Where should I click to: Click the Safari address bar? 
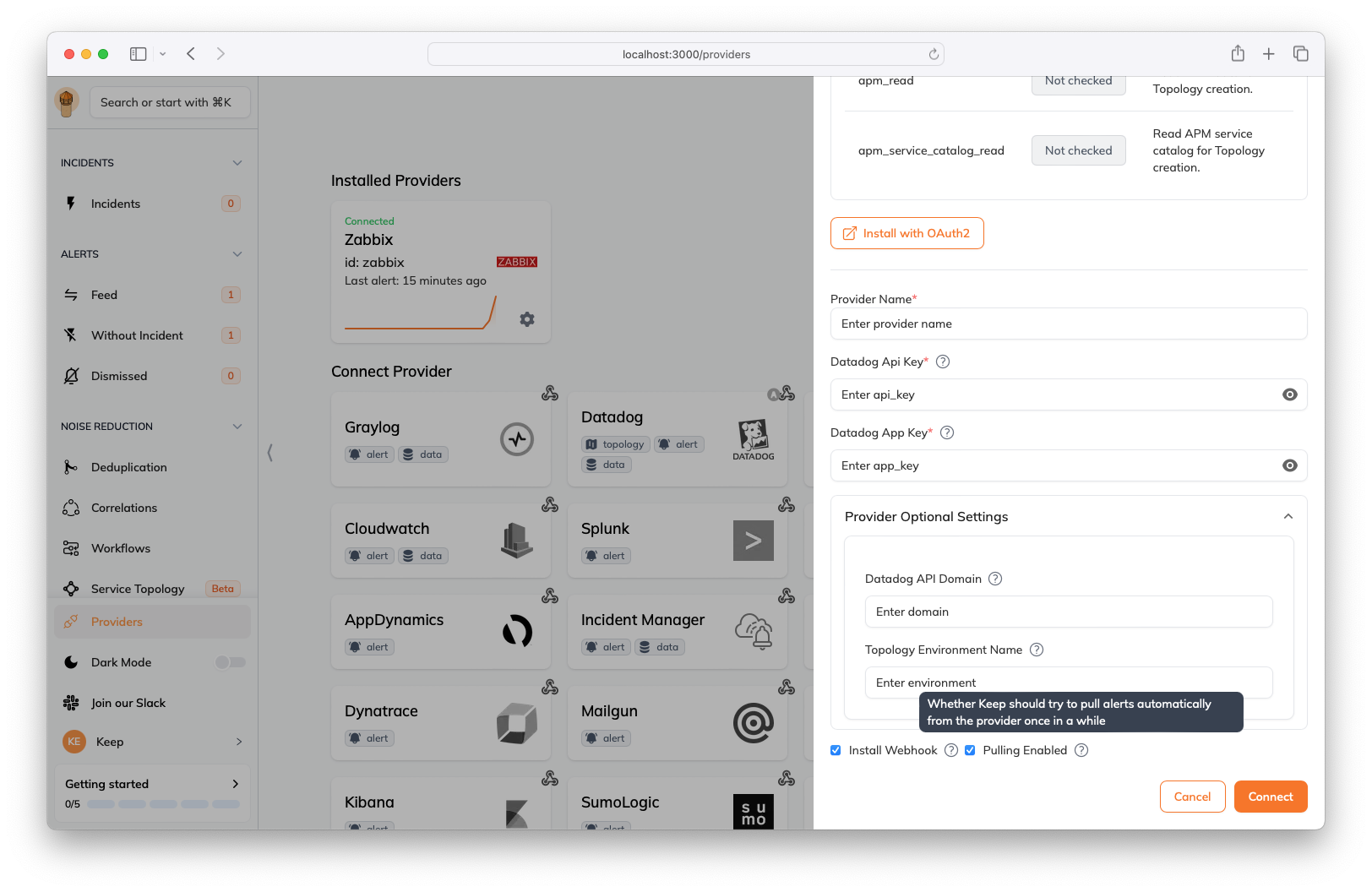[x=686, y=54]
